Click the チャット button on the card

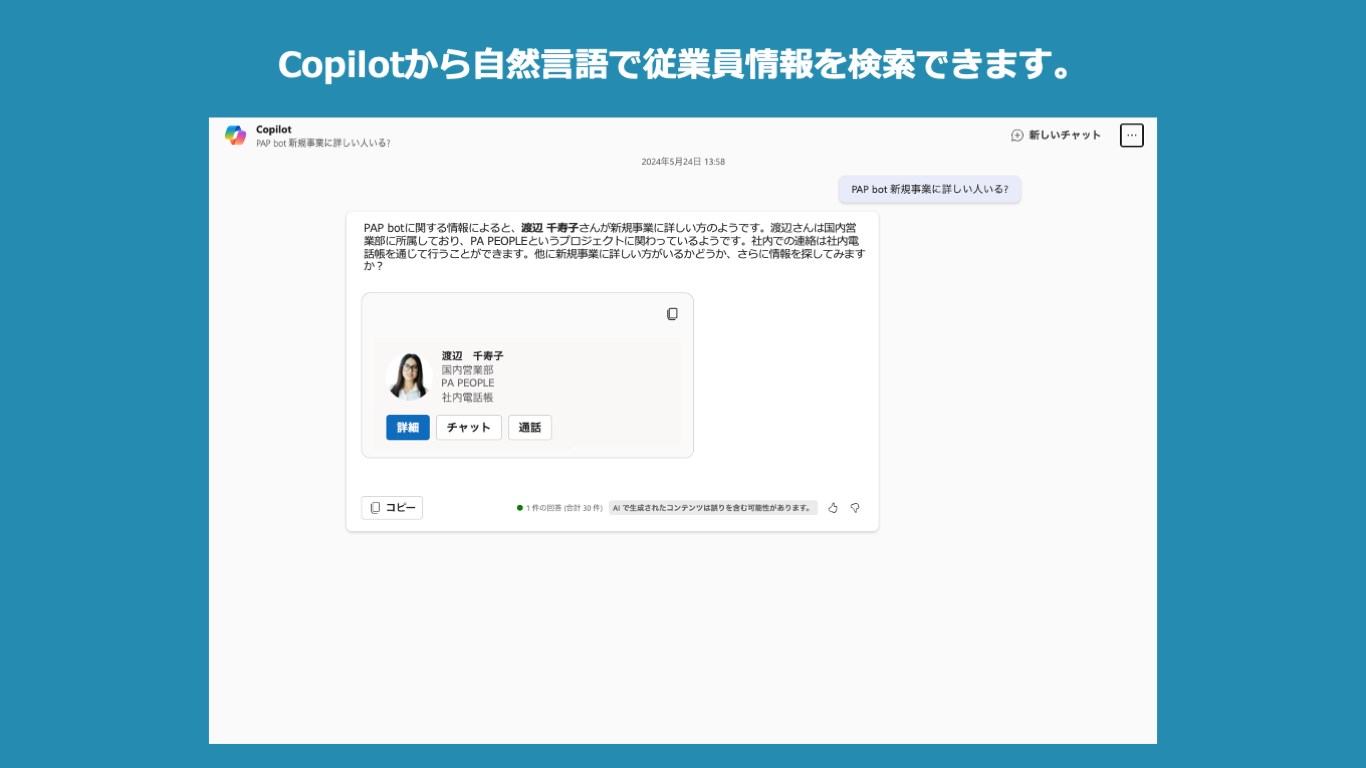[x=469, y=427]
